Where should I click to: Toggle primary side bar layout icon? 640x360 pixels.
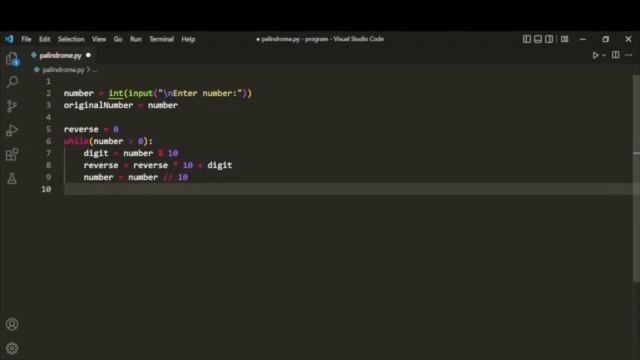point(527,39)
